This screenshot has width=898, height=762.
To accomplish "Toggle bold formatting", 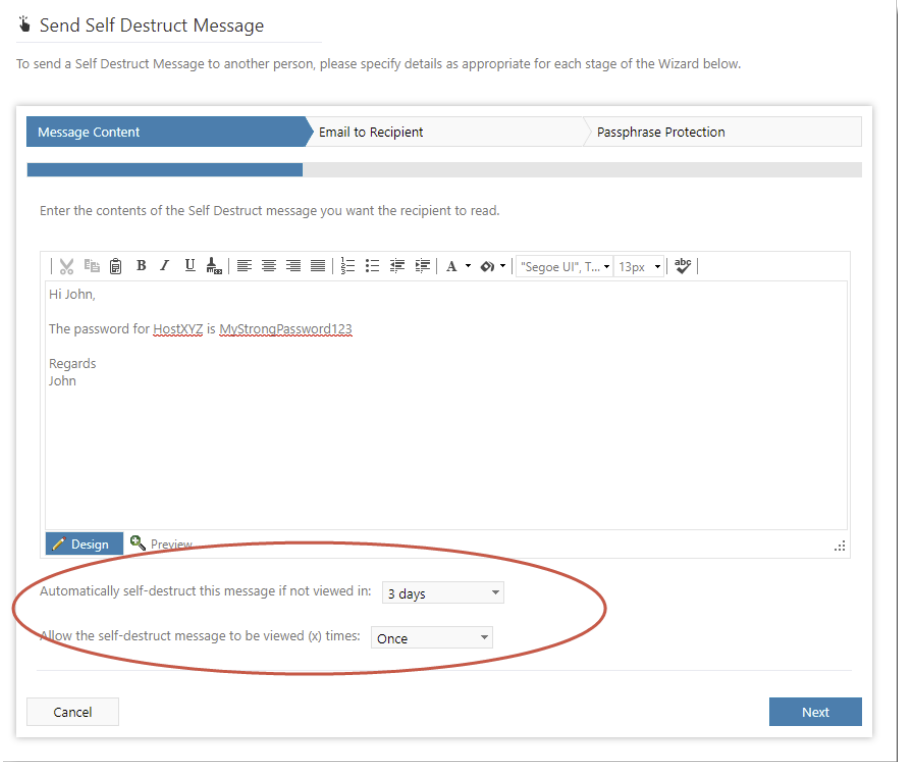I will [x=141, y=266].
